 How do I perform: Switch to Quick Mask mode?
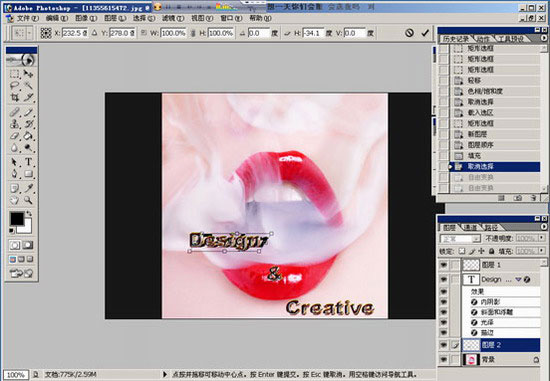pos(28,245)
